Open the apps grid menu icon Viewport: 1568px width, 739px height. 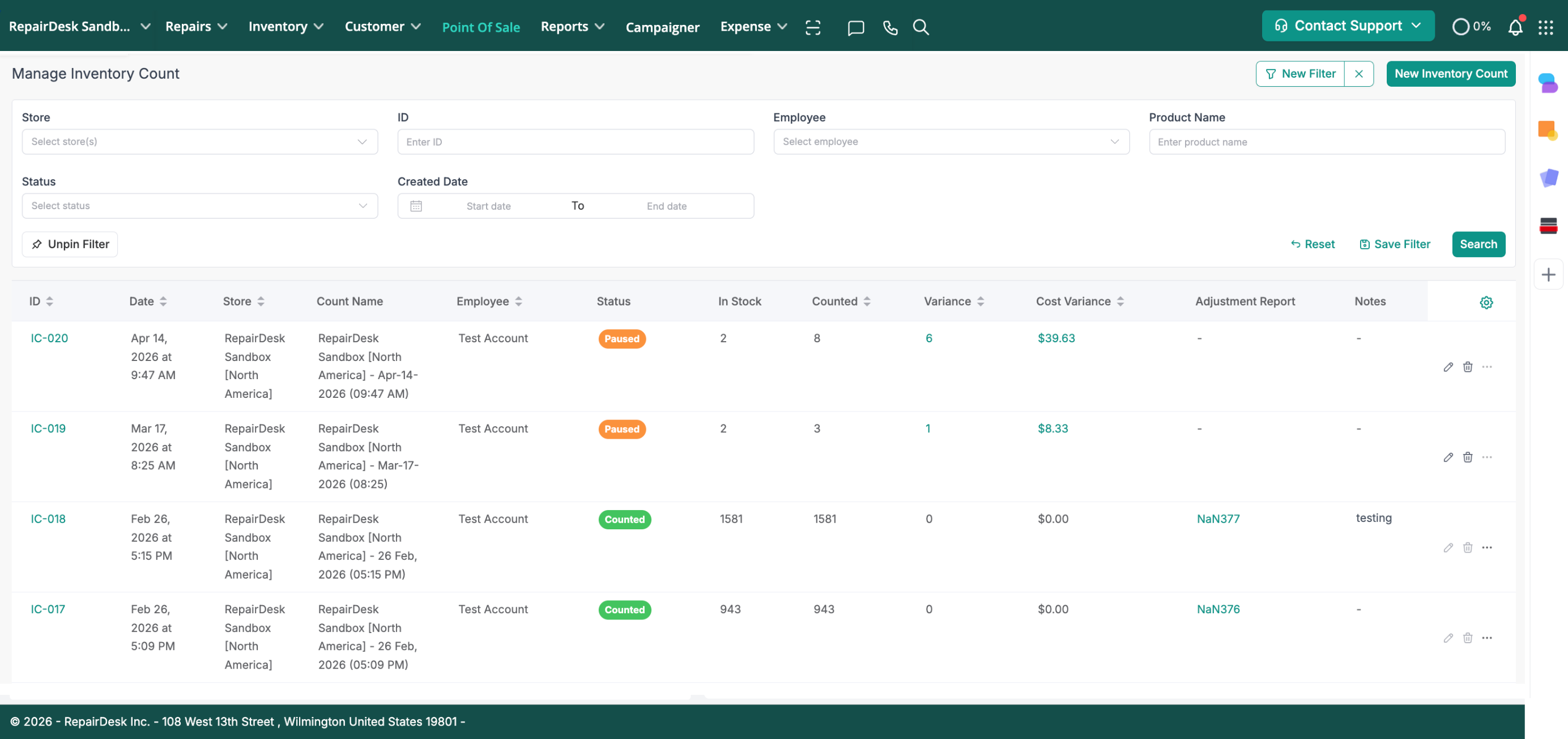point(1545,27)
